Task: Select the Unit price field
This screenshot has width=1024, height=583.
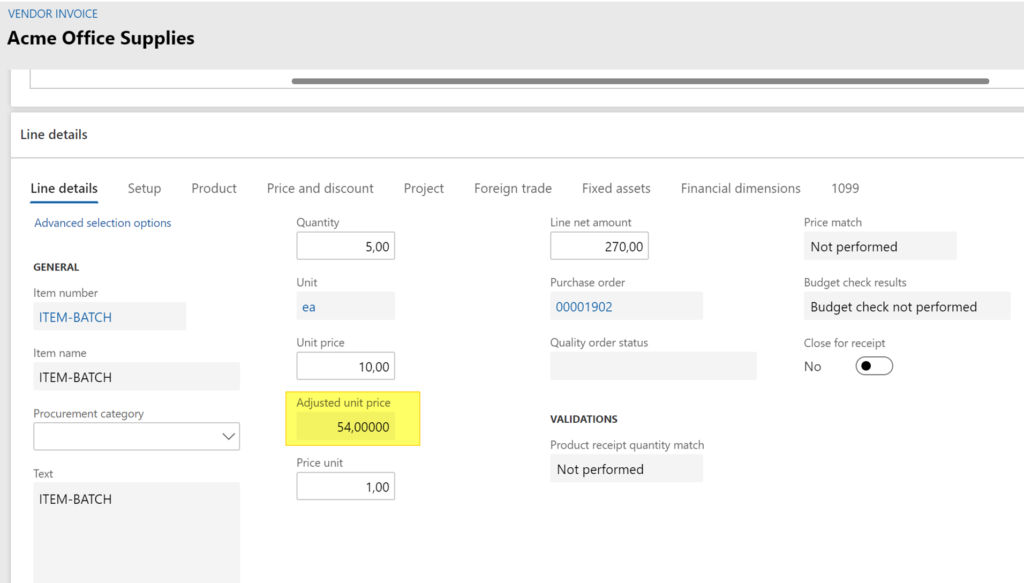Action: coord(345,365)
